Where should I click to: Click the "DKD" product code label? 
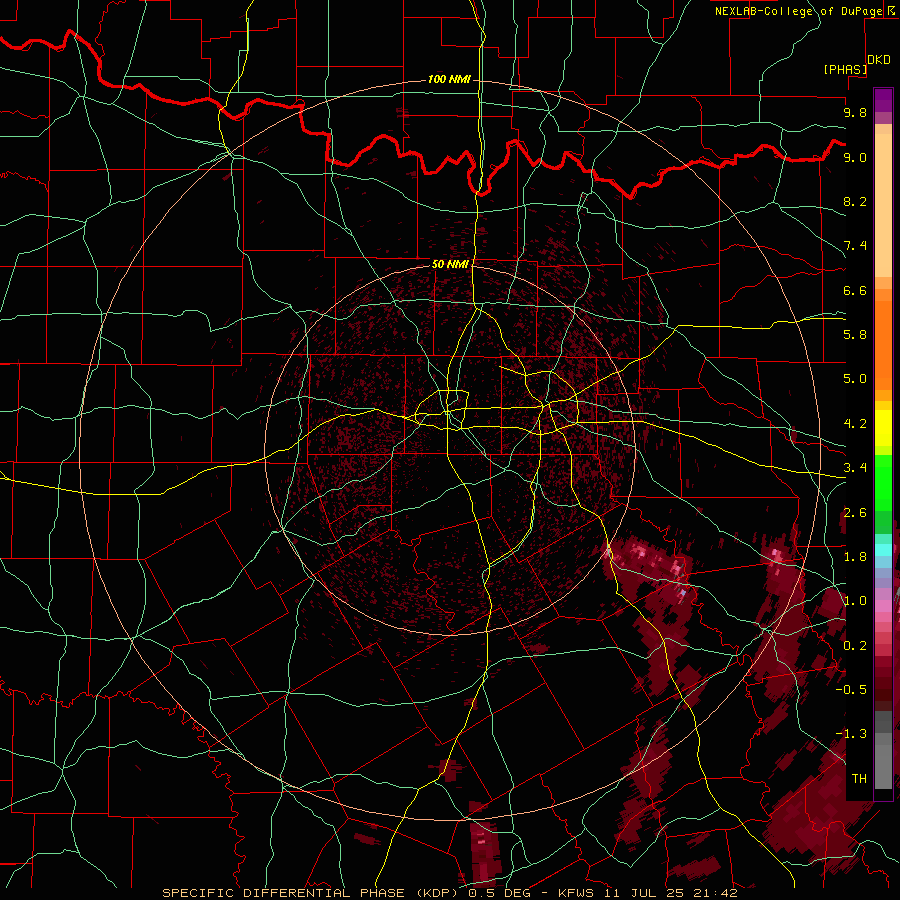878,60
